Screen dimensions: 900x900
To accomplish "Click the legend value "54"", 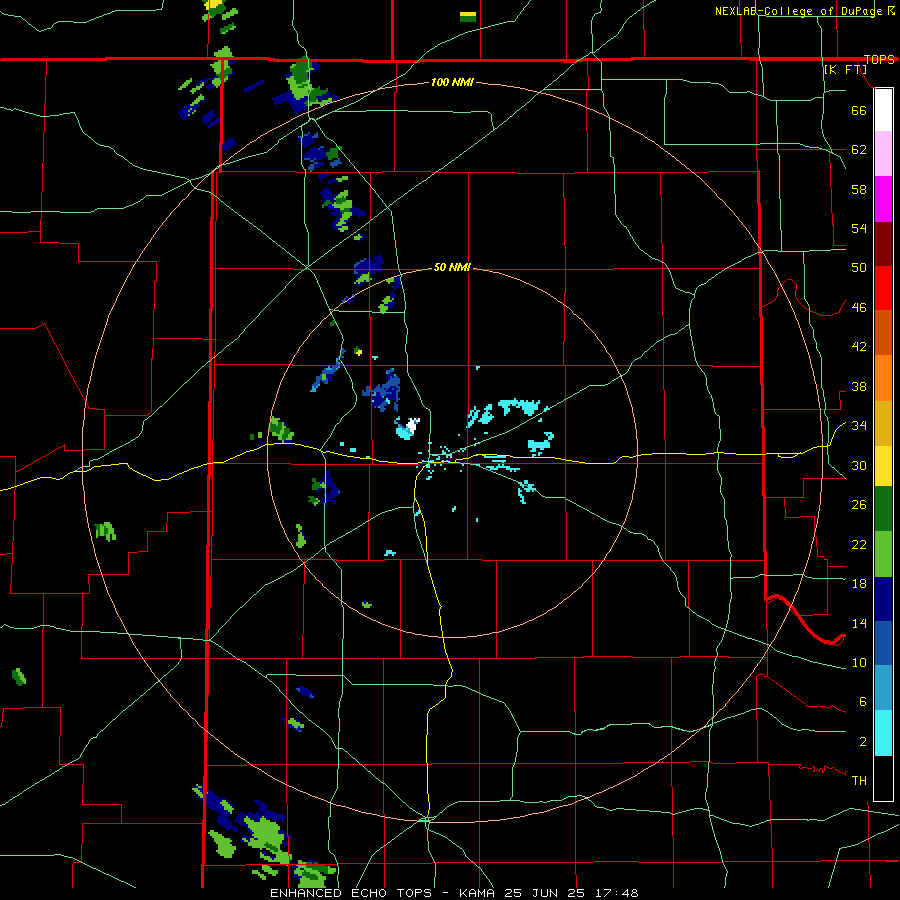I will click(x=859, y=228).
